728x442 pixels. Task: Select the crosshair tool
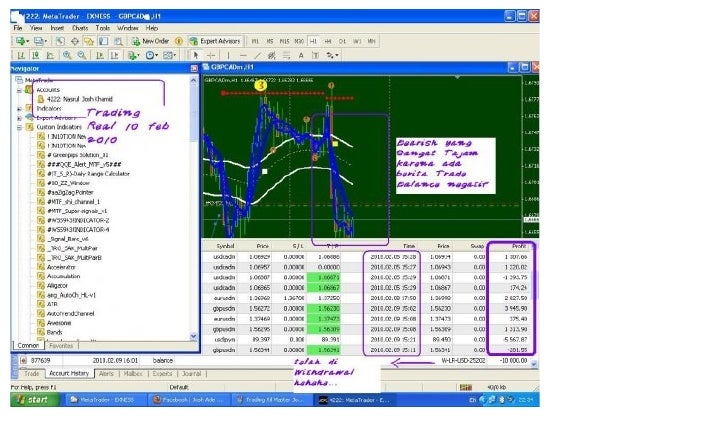pos(209,55)
